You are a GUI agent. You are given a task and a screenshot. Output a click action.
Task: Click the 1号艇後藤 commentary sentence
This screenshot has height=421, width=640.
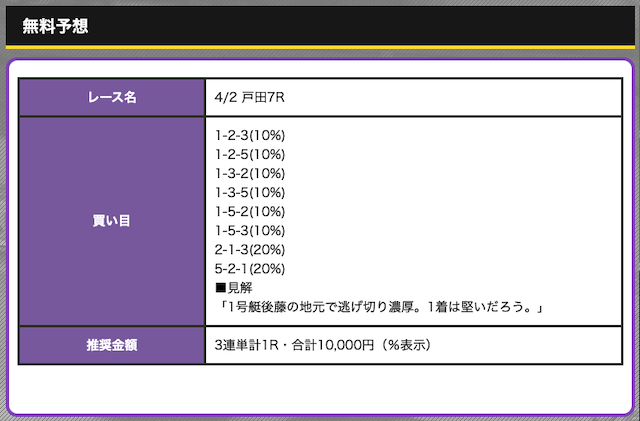coord(380,306)
